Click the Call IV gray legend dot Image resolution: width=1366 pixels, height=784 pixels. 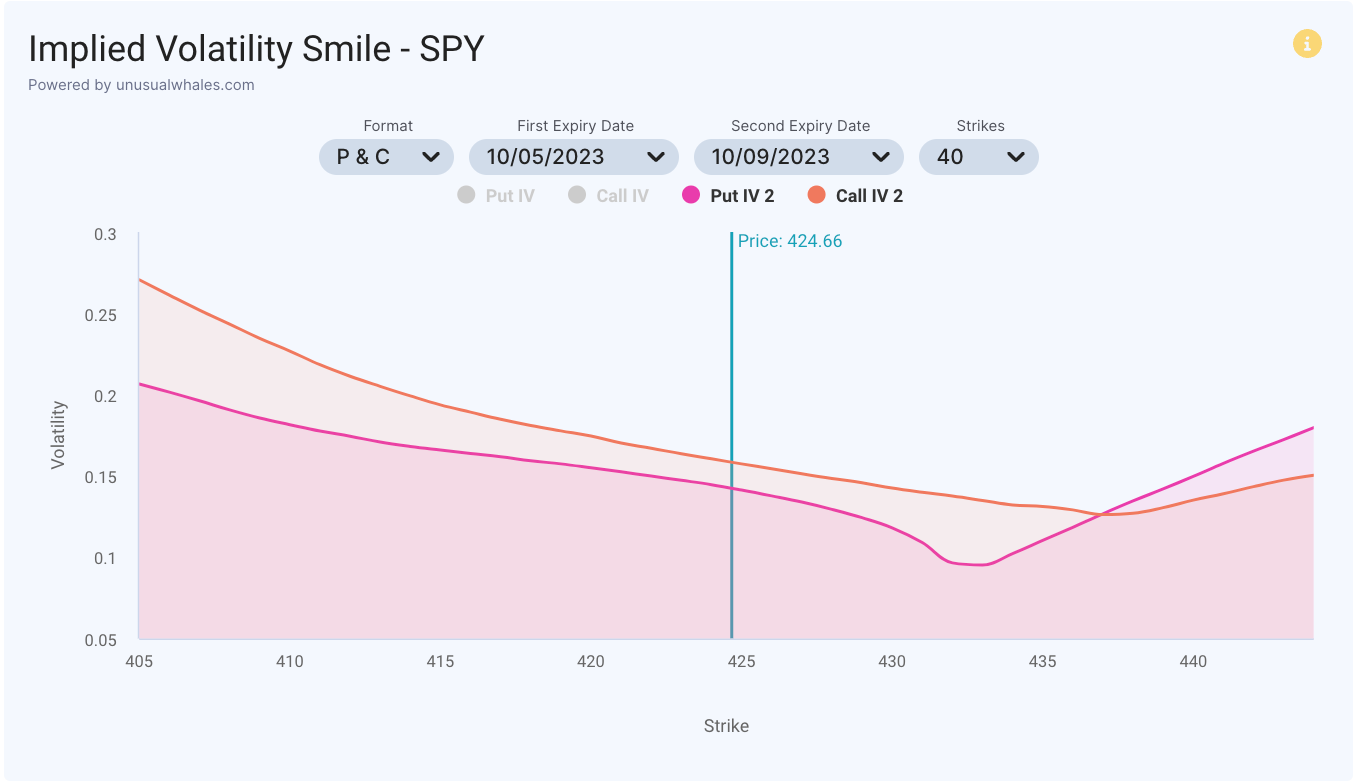tap(577, 195)
